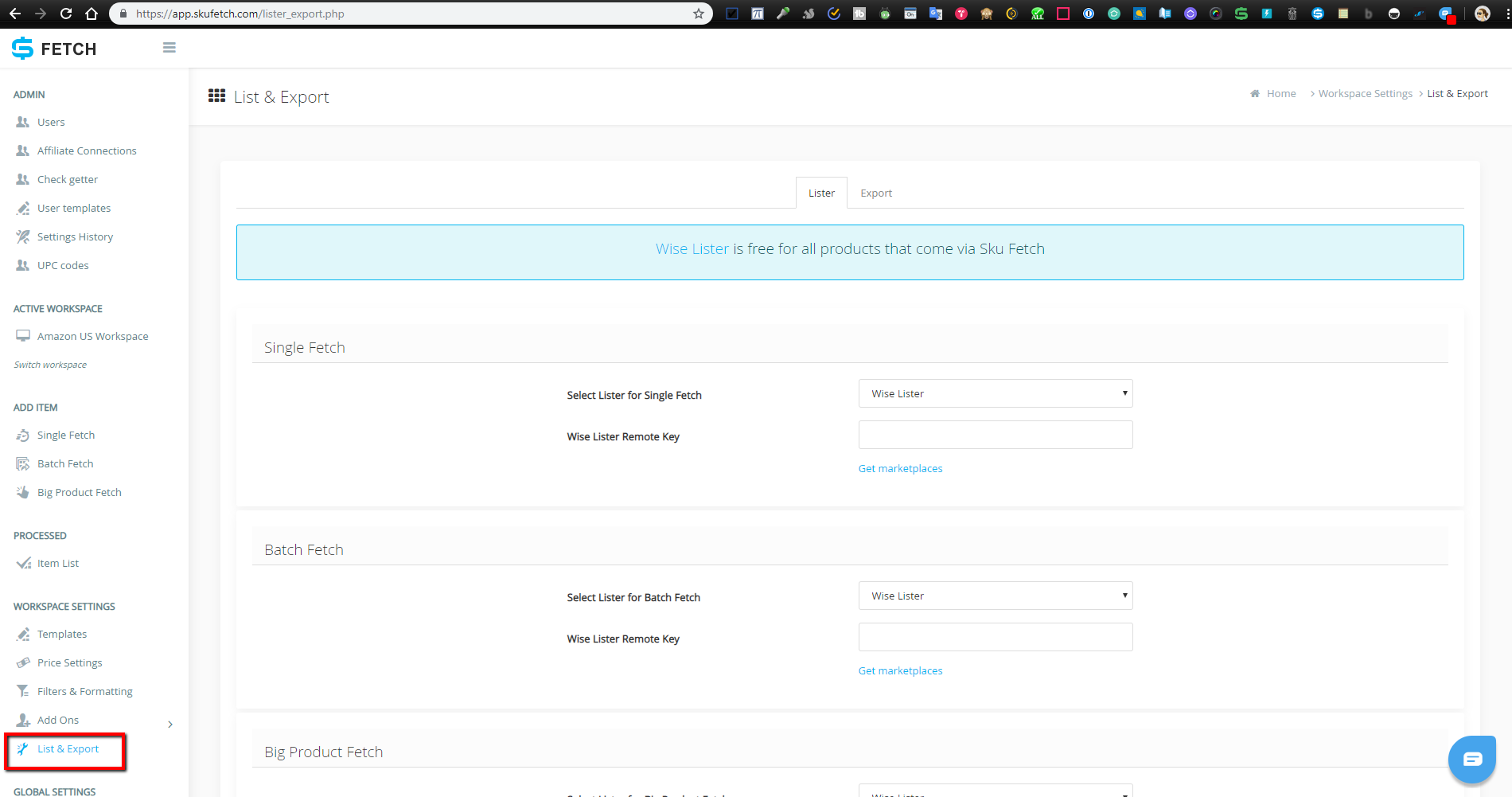Click the Big Product Fetch hand icon
The image size is (1512, 797).
click(23, 492)
